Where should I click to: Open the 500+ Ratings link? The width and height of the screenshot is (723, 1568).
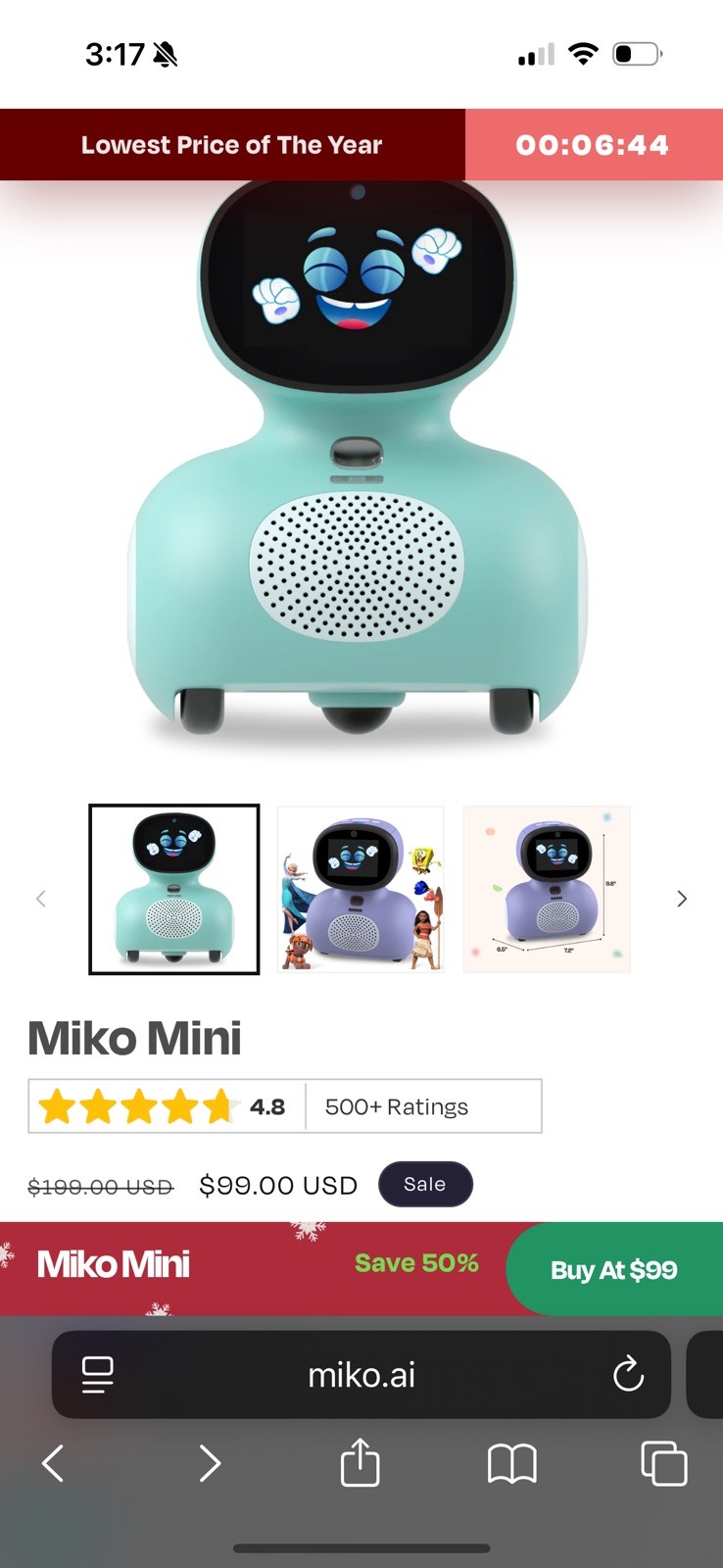coord(396,1106)
